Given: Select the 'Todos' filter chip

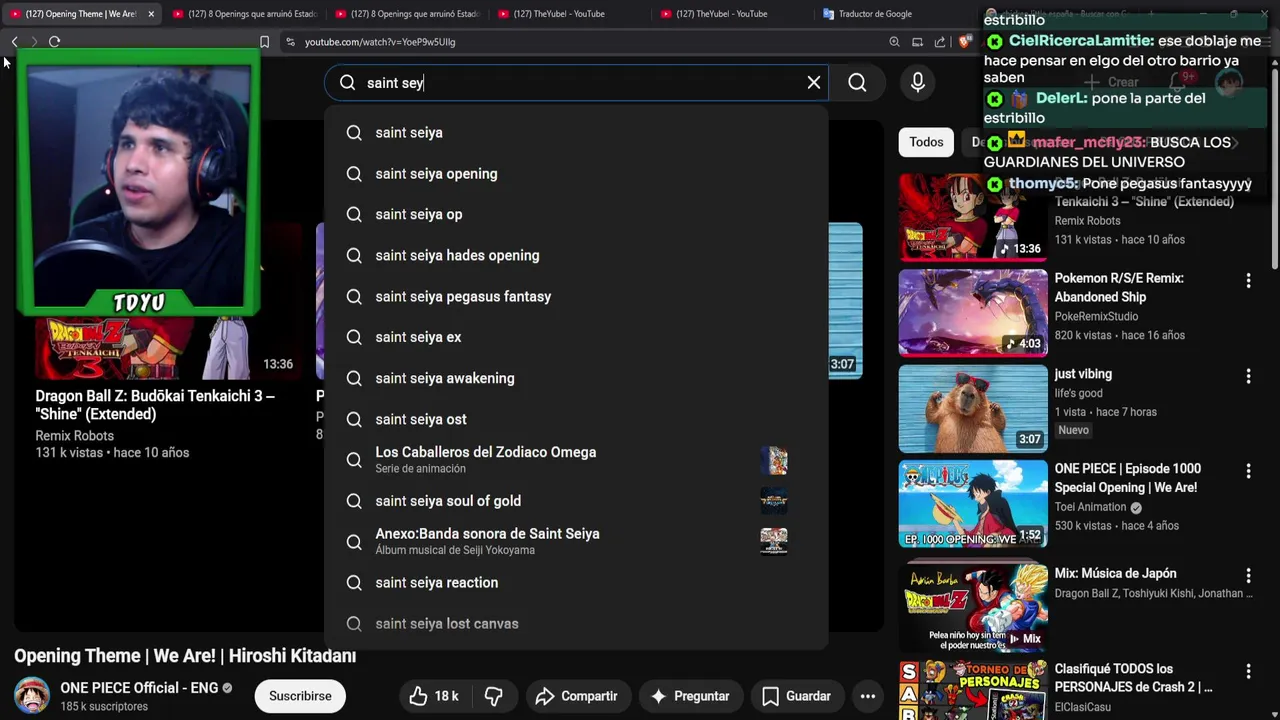Looking at the screenshot, I should tap(926, 142).
